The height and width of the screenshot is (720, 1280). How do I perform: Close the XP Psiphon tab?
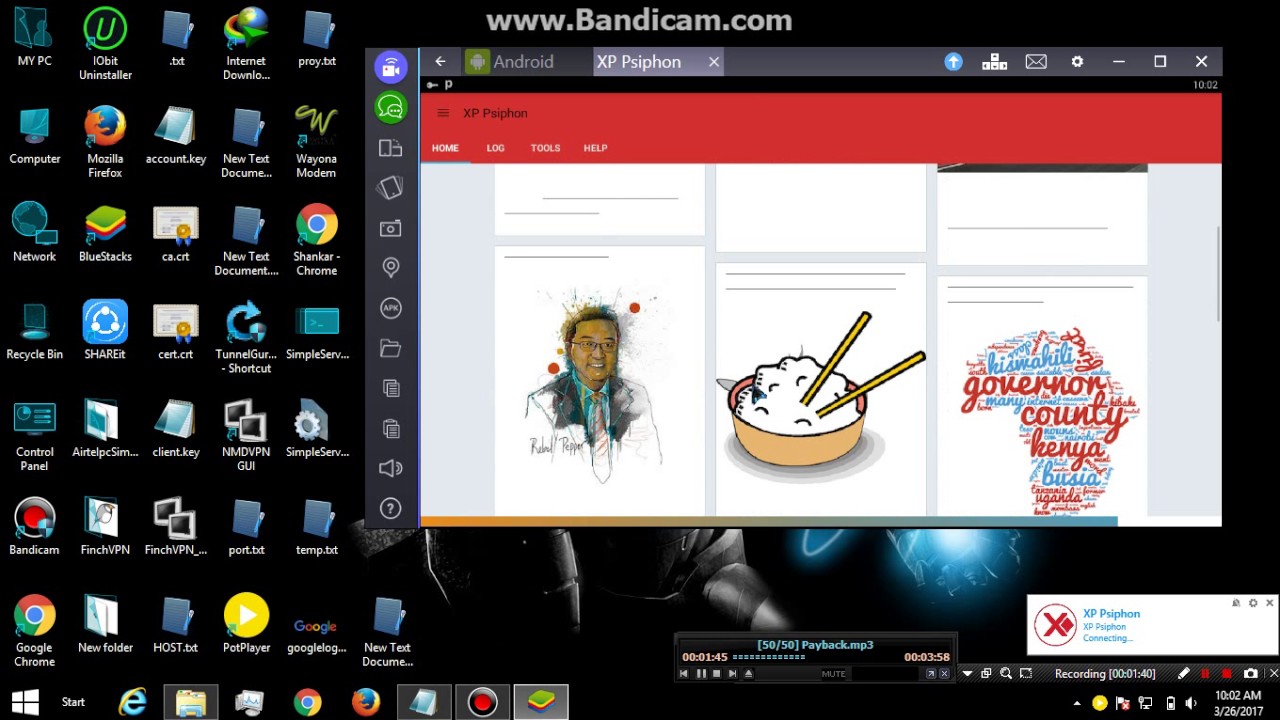(x=714, y=62)
